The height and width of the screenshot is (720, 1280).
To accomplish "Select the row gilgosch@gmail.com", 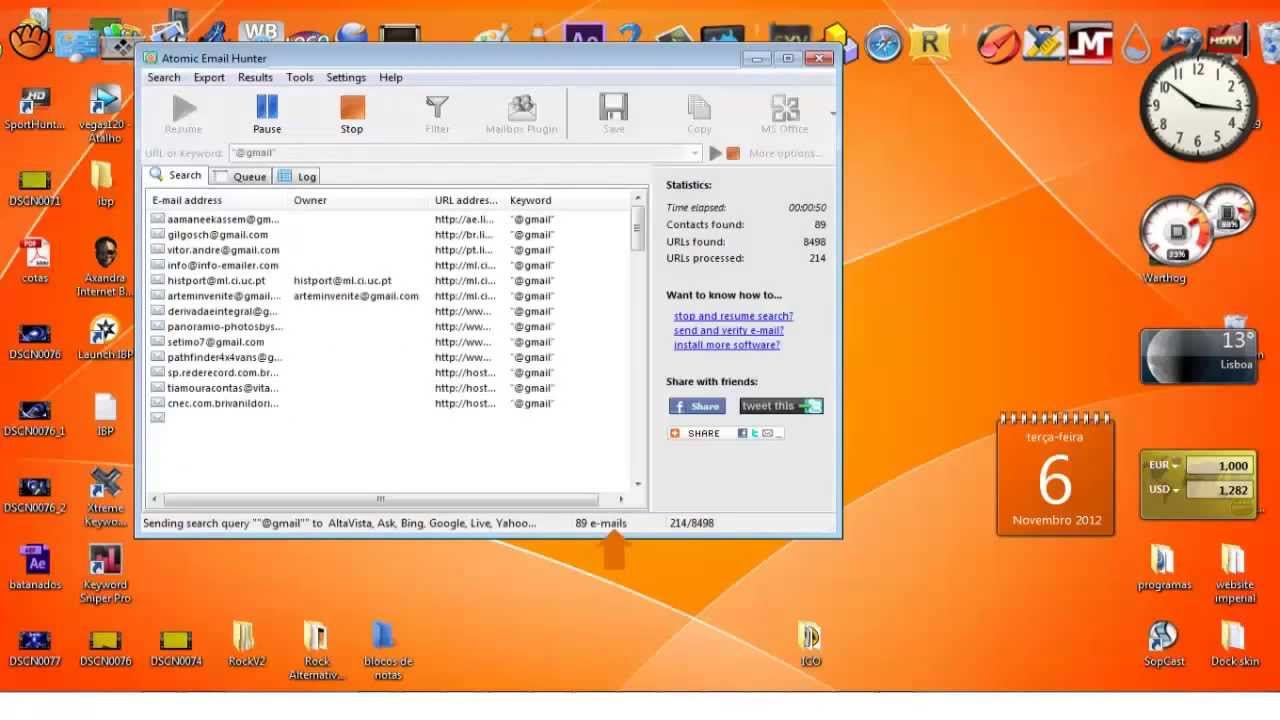I will tap(390, 234).
